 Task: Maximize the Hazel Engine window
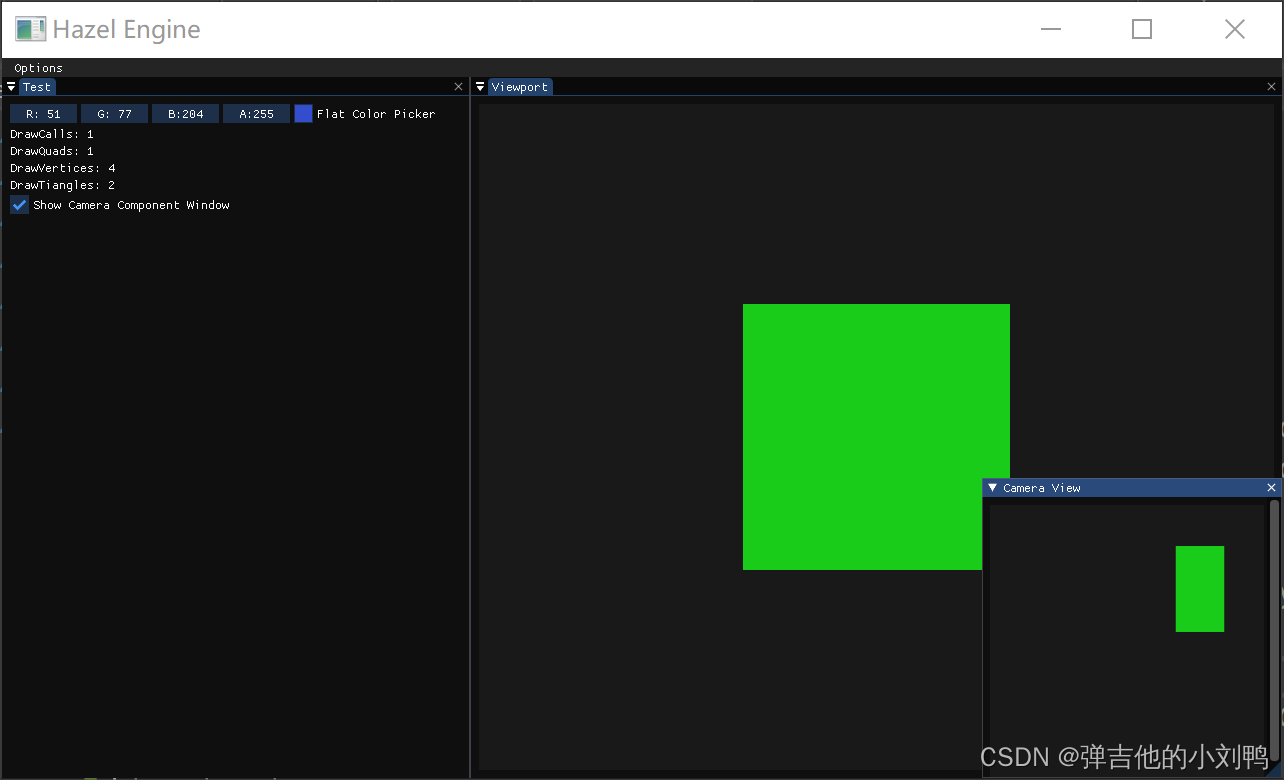pos(1142,29)
